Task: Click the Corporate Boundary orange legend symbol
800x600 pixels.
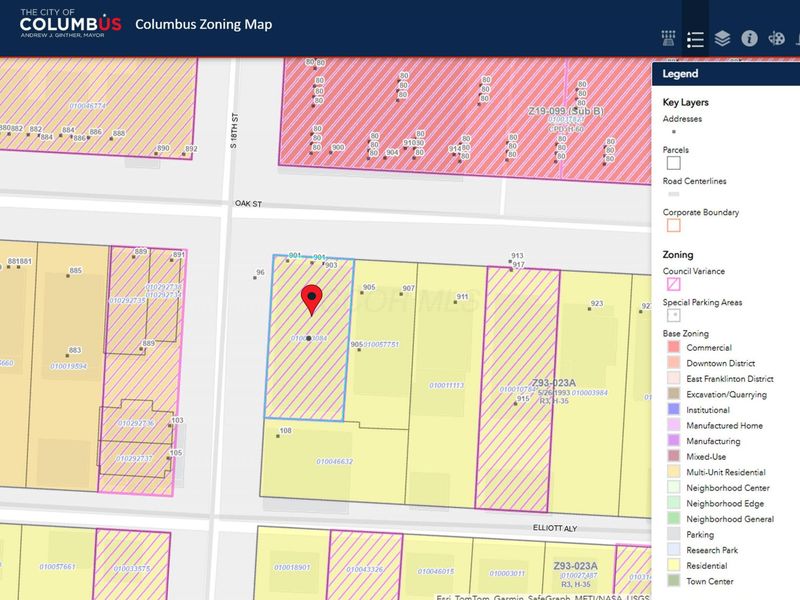Action: click(673, 225)
